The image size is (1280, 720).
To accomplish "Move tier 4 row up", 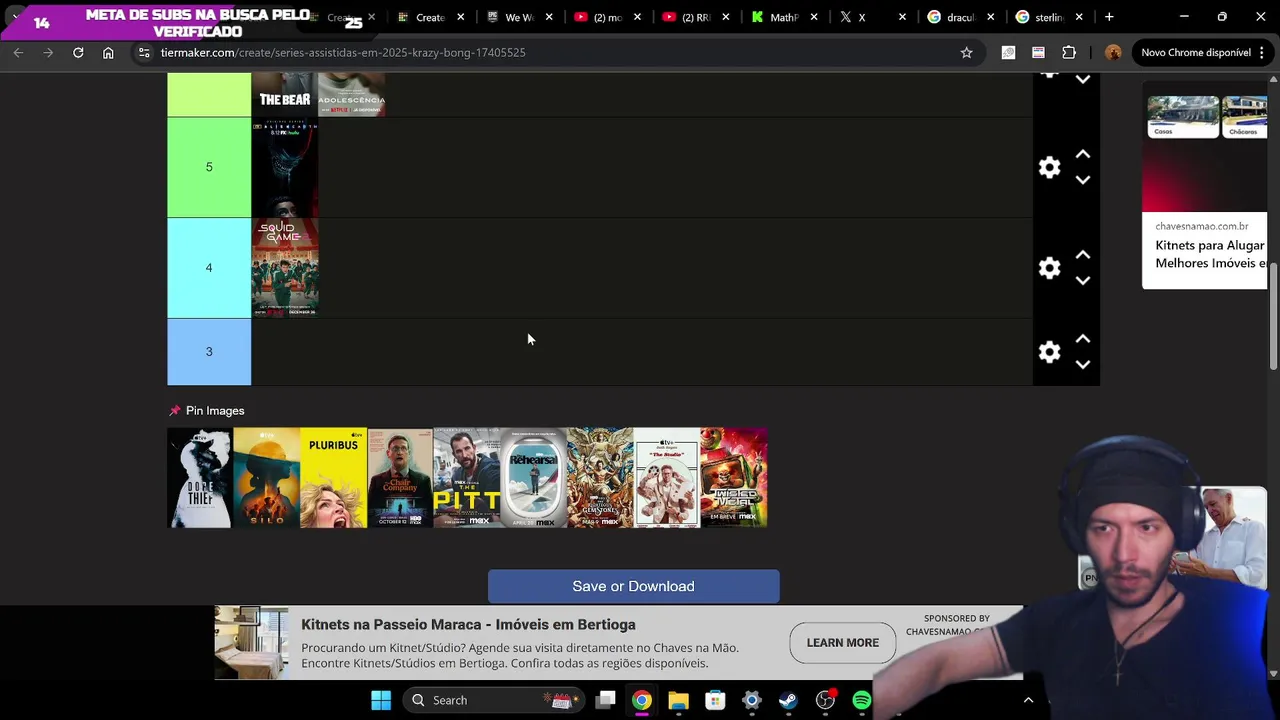I will 1083,255.
